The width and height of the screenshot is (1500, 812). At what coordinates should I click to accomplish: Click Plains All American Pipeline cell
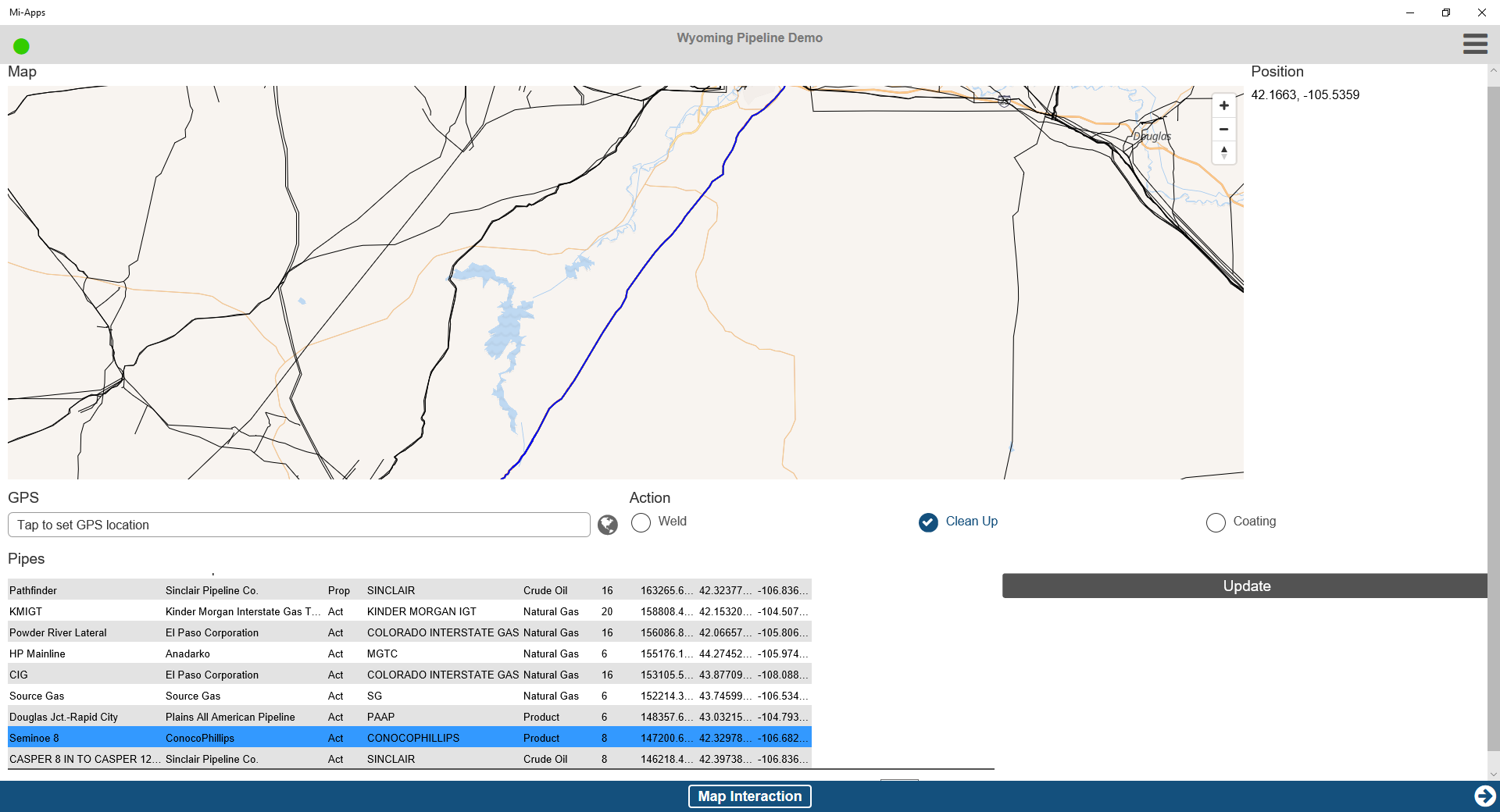point(230,717)
